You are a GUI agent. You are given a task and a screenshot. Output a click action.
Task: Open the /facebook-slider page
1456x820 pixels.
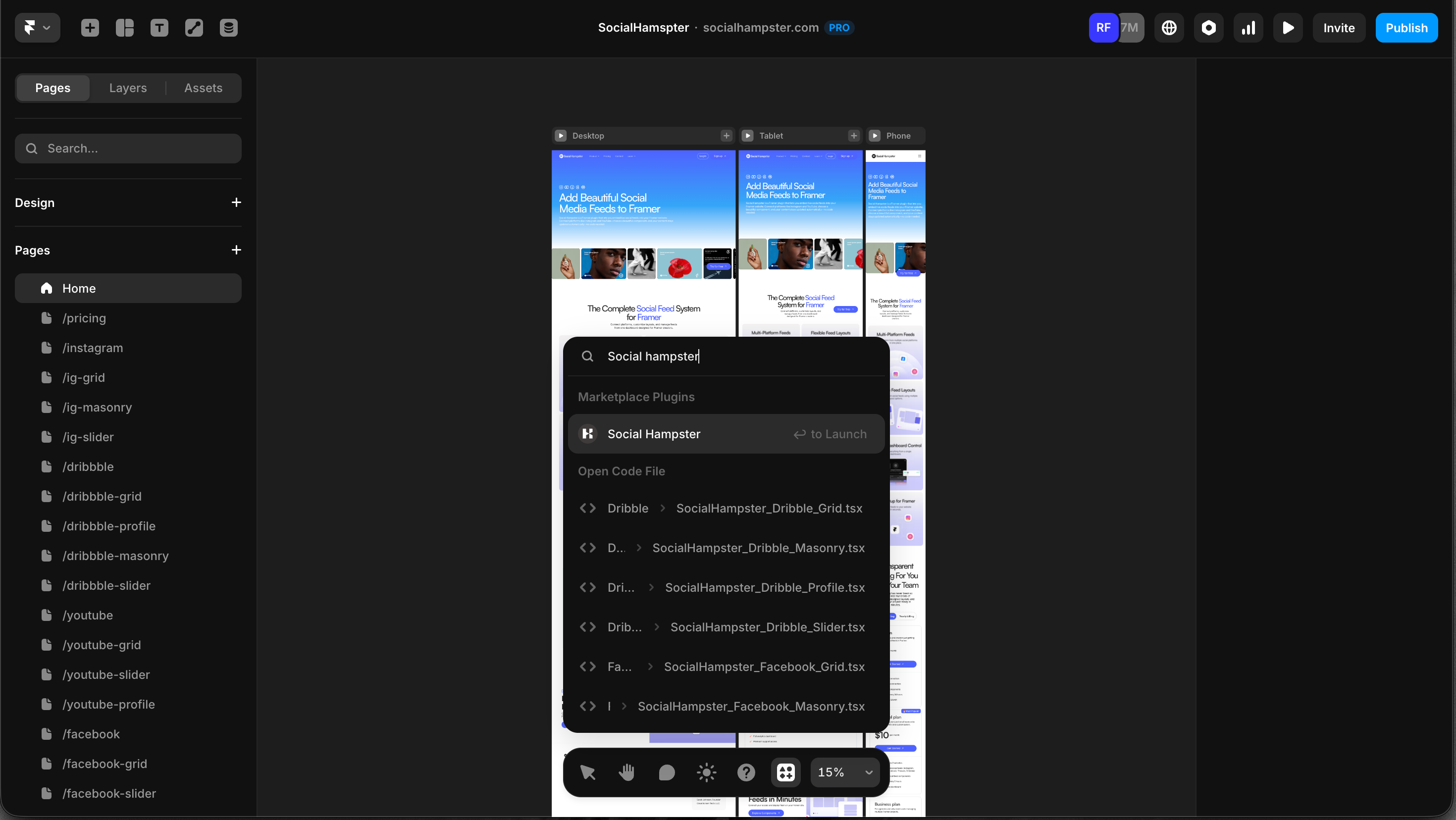click(x=128, y=793)
